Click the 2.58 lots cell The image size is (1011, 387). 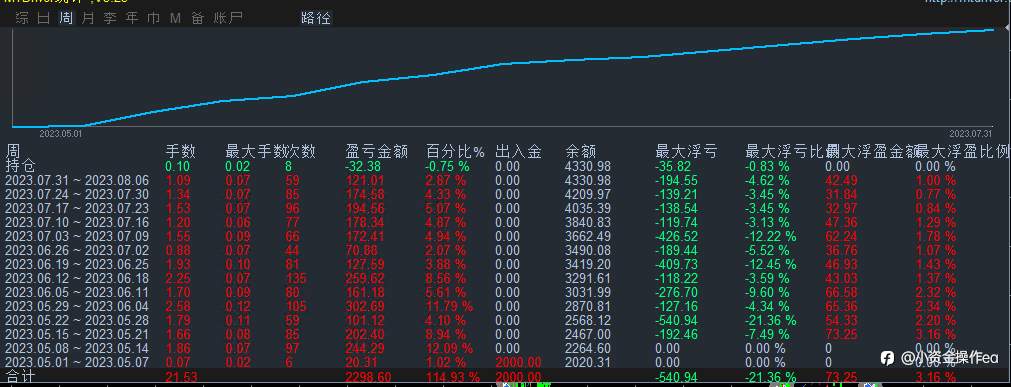(x=179, y=306)
